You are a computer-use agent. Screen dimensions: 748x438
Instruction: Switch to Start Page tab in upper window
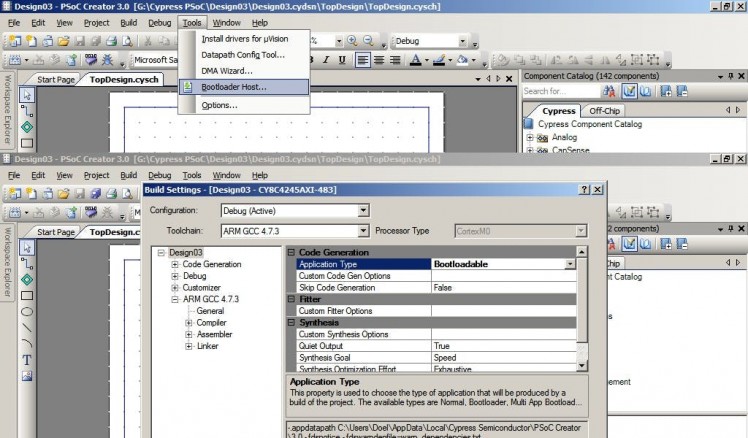pyautogui.click(x=55, y=80)
